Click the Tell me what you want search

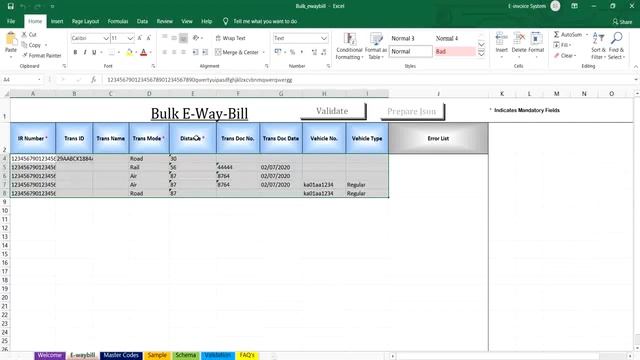tap(264, 21)
